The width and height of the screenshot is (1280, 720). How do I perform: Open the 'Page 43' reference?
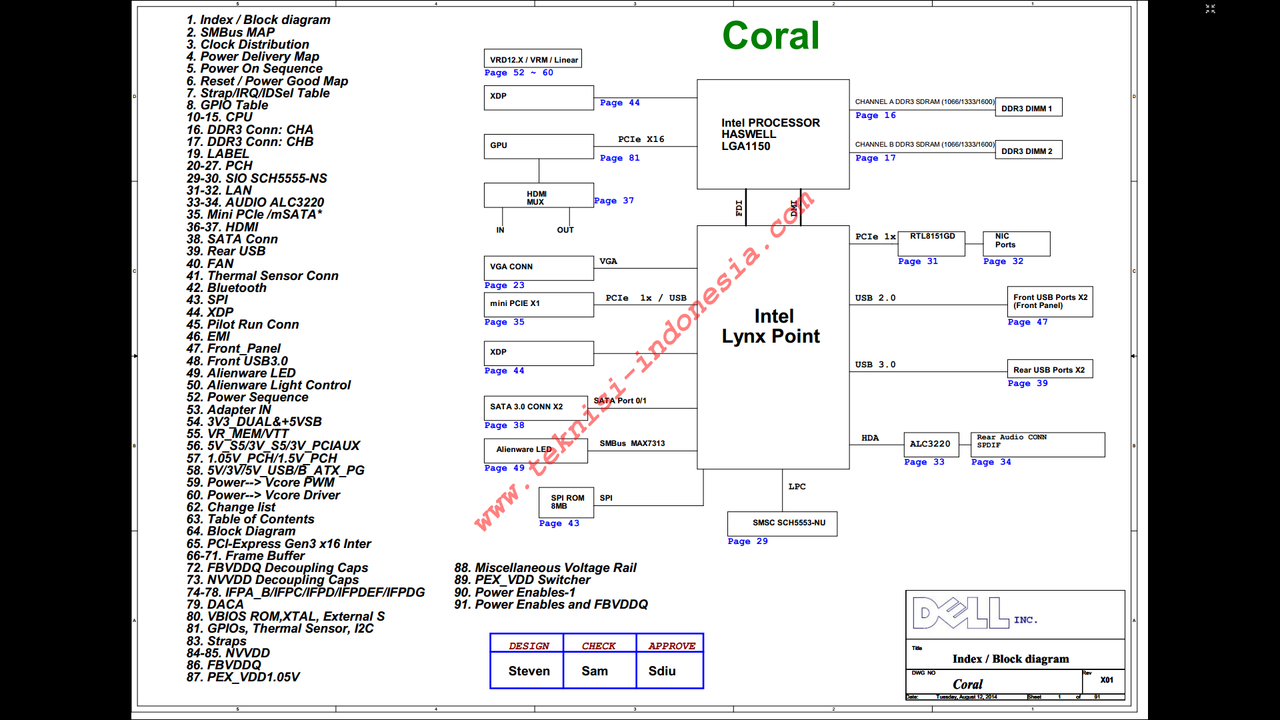click(x=559, y=524)
